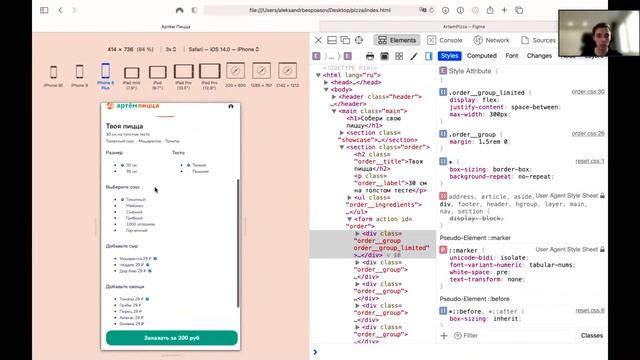Viewport: 640px width, 360px height.
Task: Switch to the Network tab
Action: click(491, 40)
